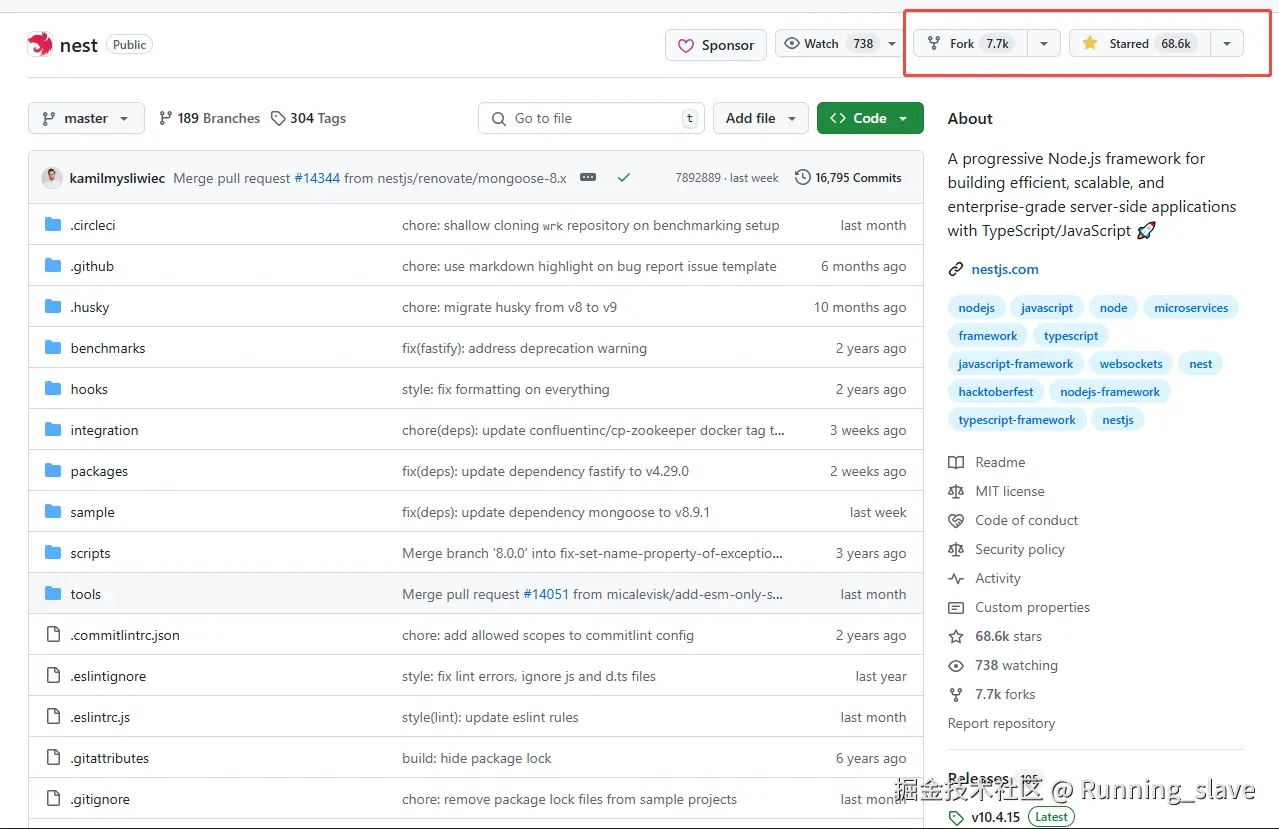Click the star icon beside 68.6k stars

point(956,636)
